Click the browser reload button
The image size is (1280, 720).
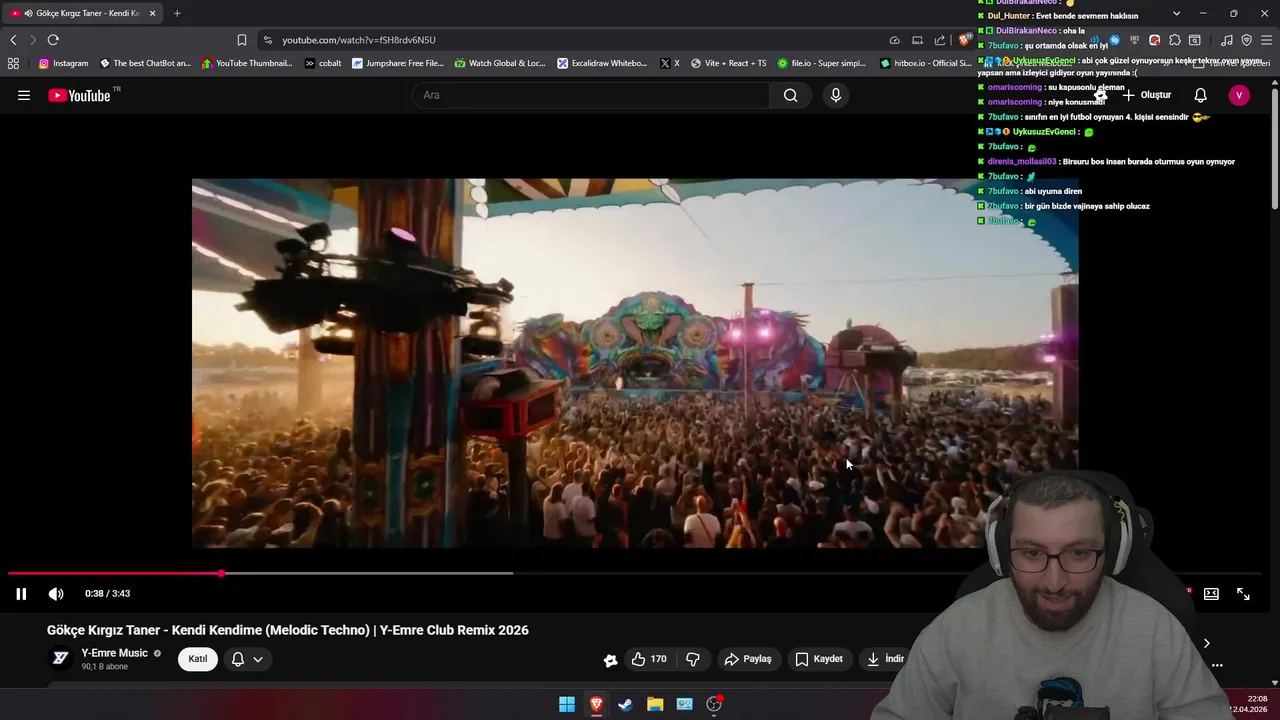[x=53, y=40]
